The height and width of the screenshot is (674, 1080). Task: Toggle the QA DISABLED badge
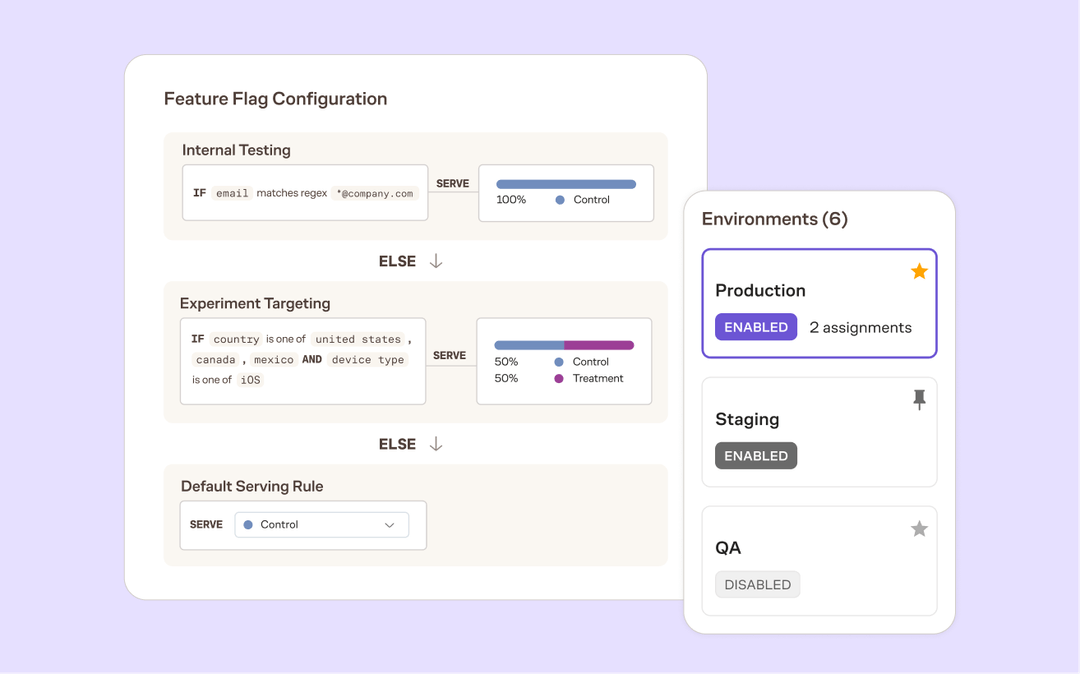coord(757,585)
